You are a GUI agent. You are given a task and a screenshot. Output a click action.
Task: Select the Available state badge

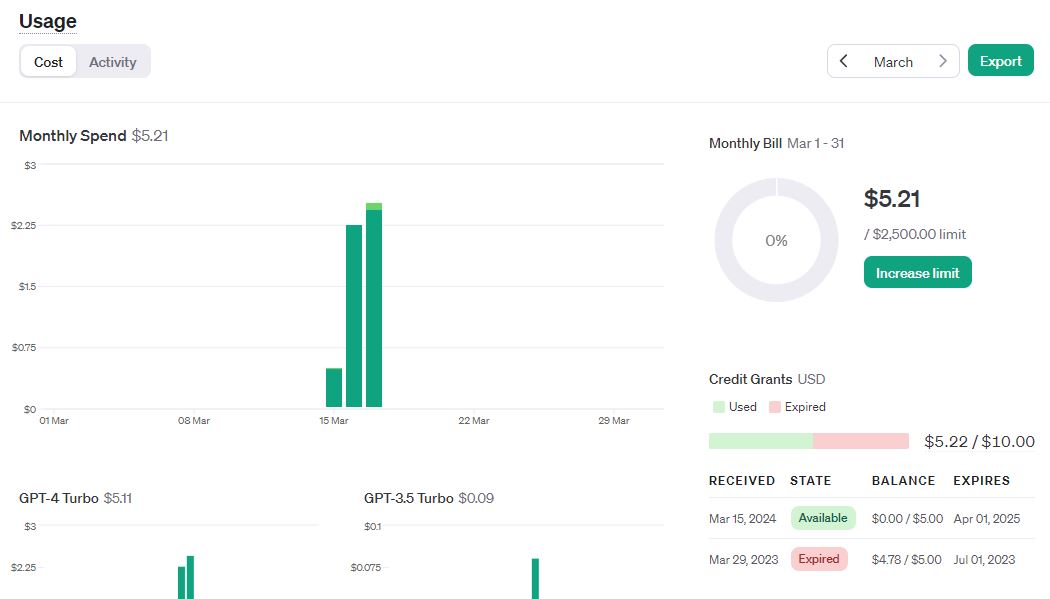tap(823, 518)
